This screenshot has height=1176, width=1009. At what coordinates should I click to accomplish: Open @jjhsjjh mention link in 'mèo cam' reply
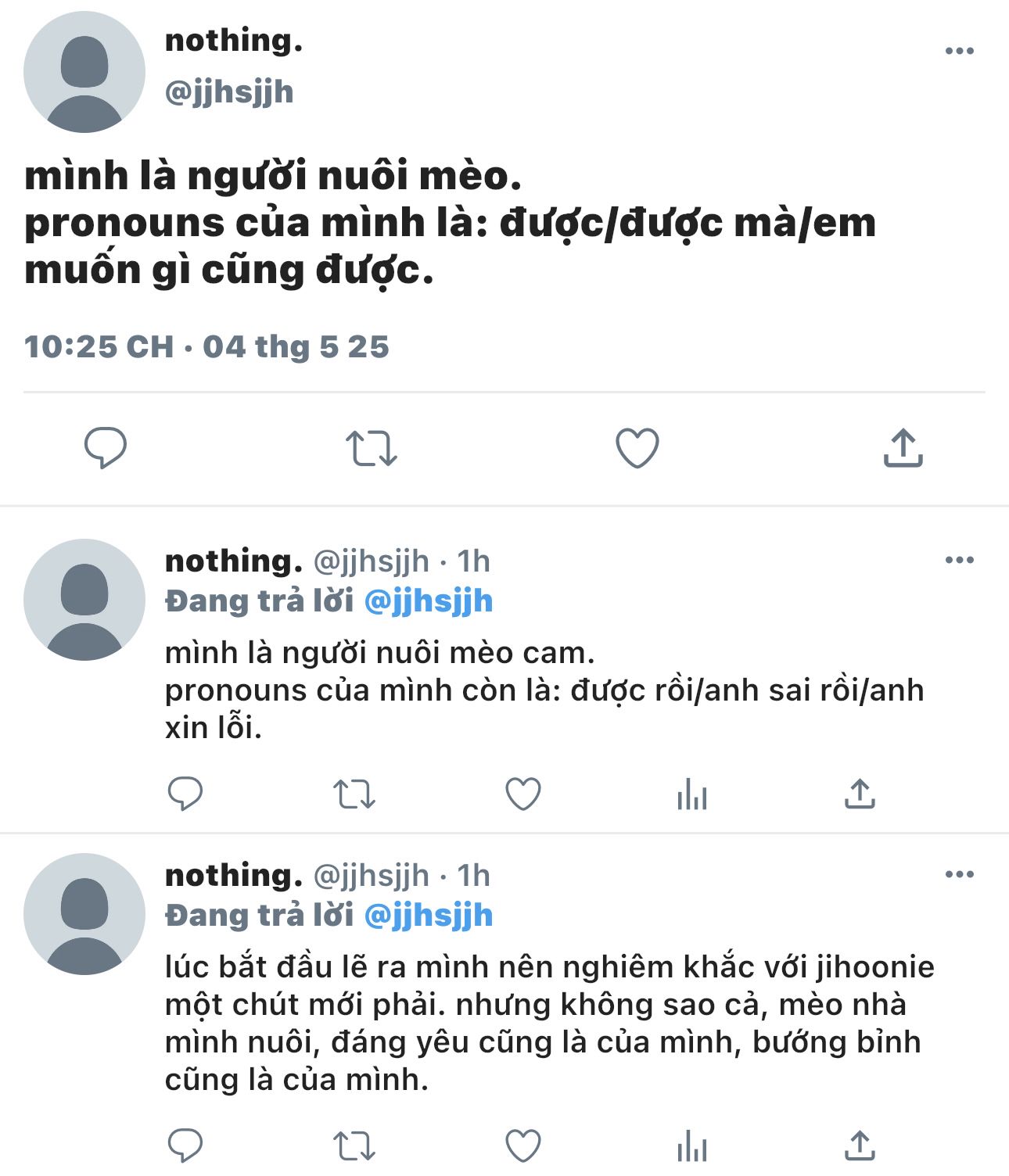pos(429,601)
